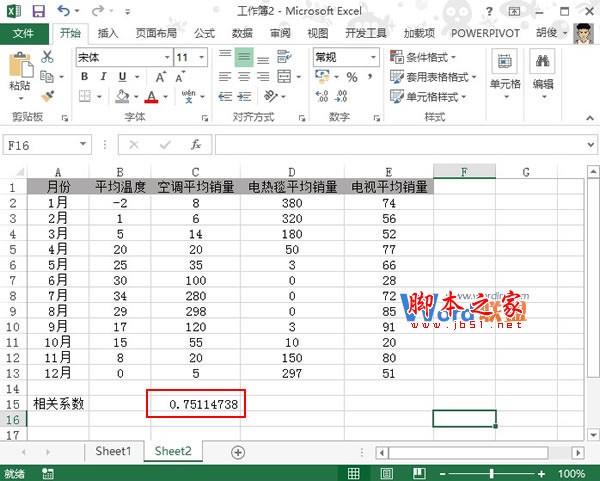600x481 pixels.
Task: Click the green 文件 File button
Action: (24, 32)
